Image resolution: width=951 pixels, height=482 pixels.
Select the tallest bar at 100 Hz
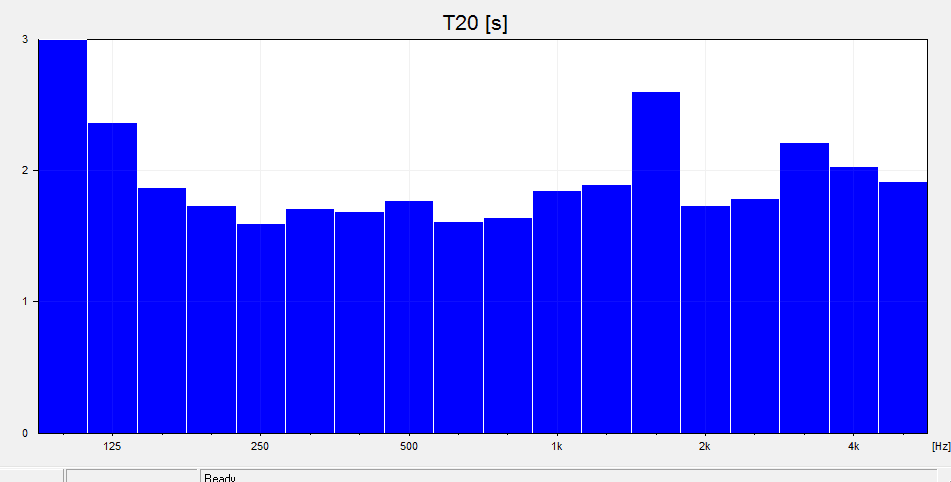coord(62,236)
